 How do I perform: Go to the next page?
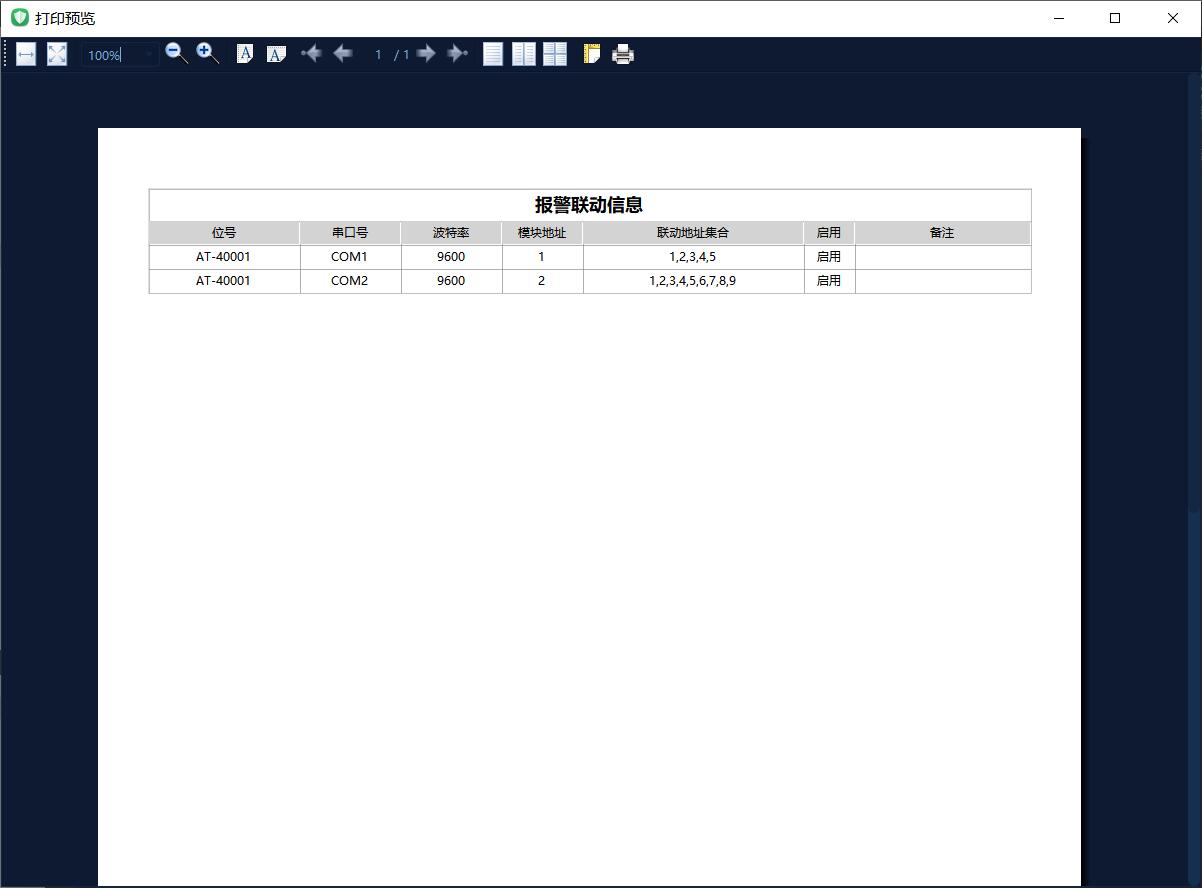pyautogui.click(x=426, y=54)
